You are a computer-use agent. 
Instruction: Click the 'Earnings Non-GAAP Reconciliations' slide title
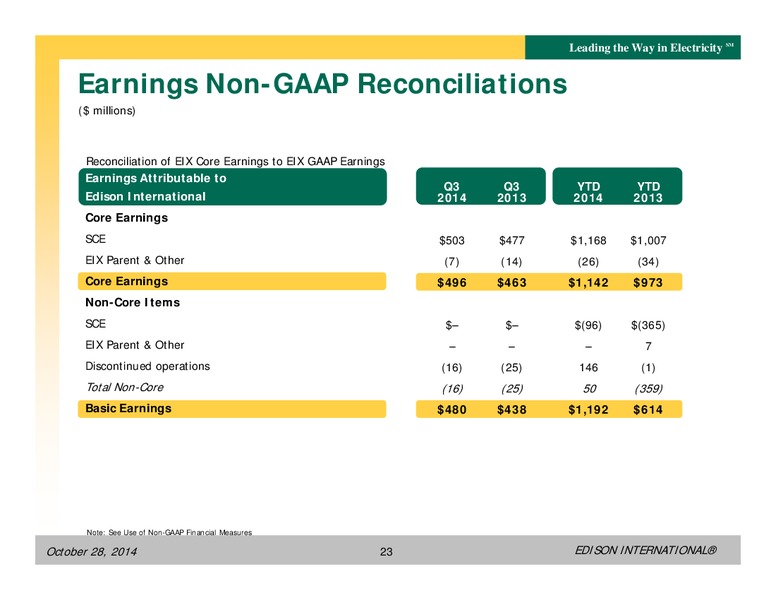pyautogui.click(x=323, y=84)
